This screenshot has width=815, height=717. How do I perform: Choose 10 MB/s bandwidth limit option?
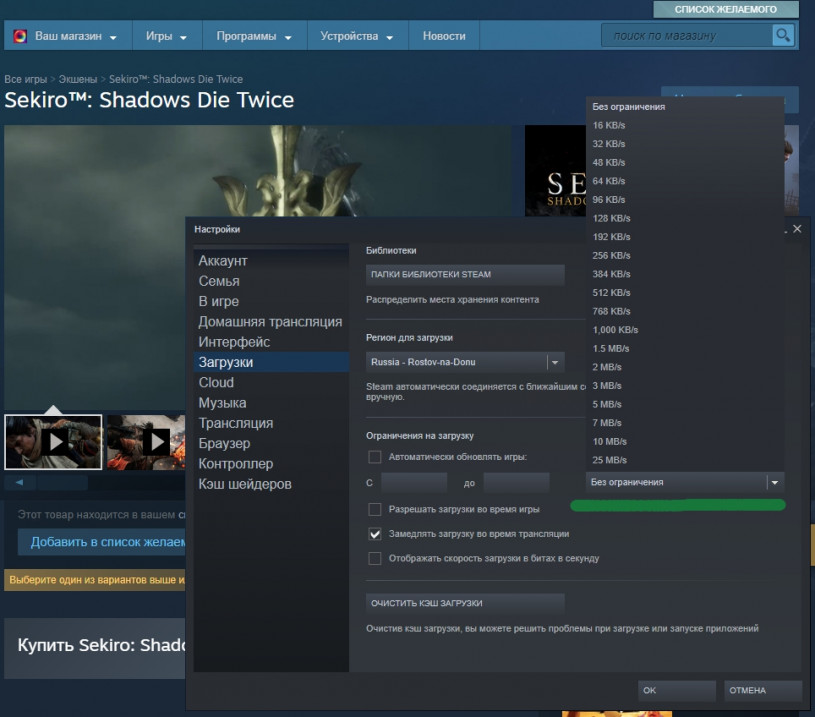pyautogui.click(x=610, y=441)
